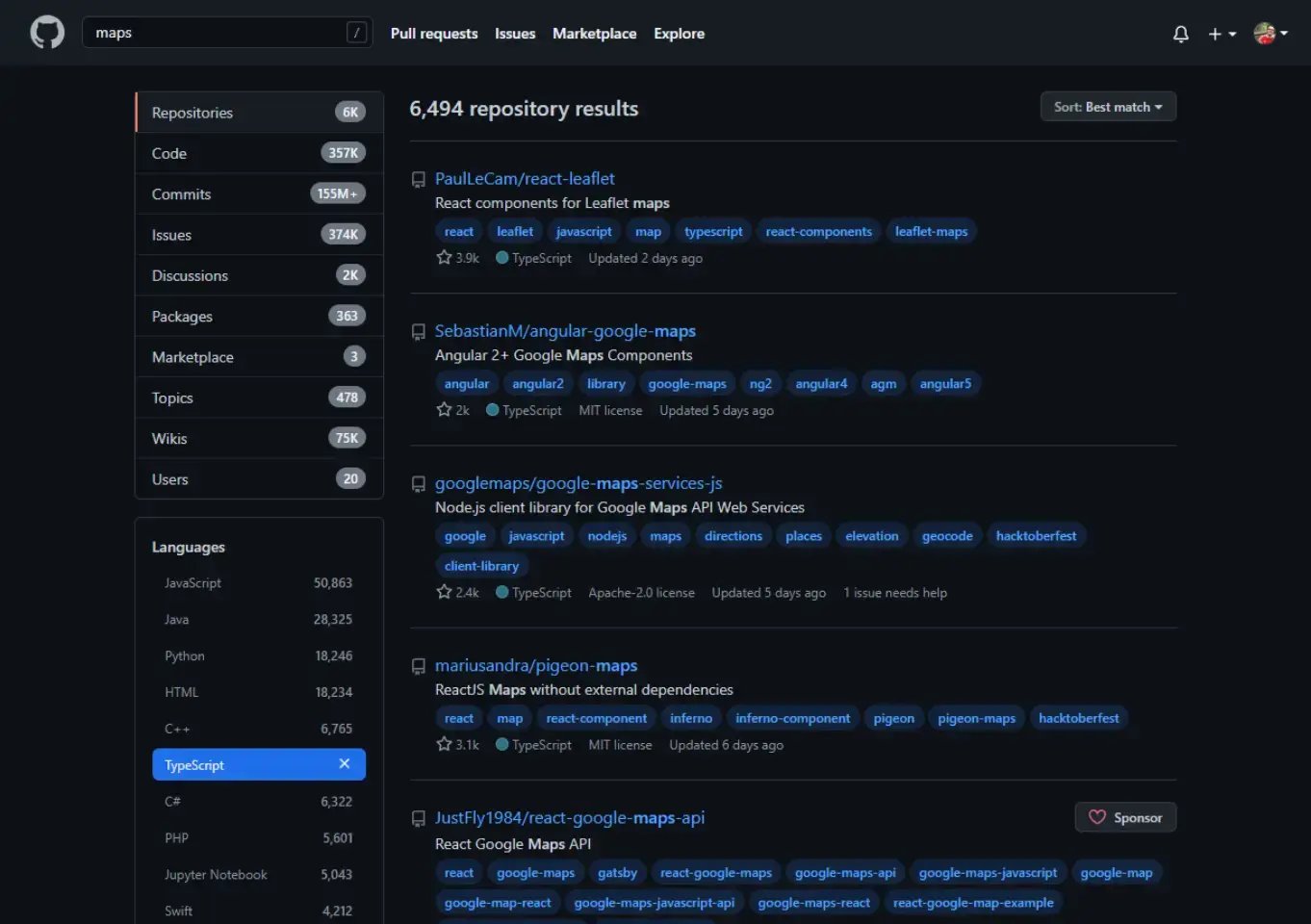Click star icon for PaulLeCam/react-leaflet
This screenshot has height=924, width=1311.
(x=444, y=258)
